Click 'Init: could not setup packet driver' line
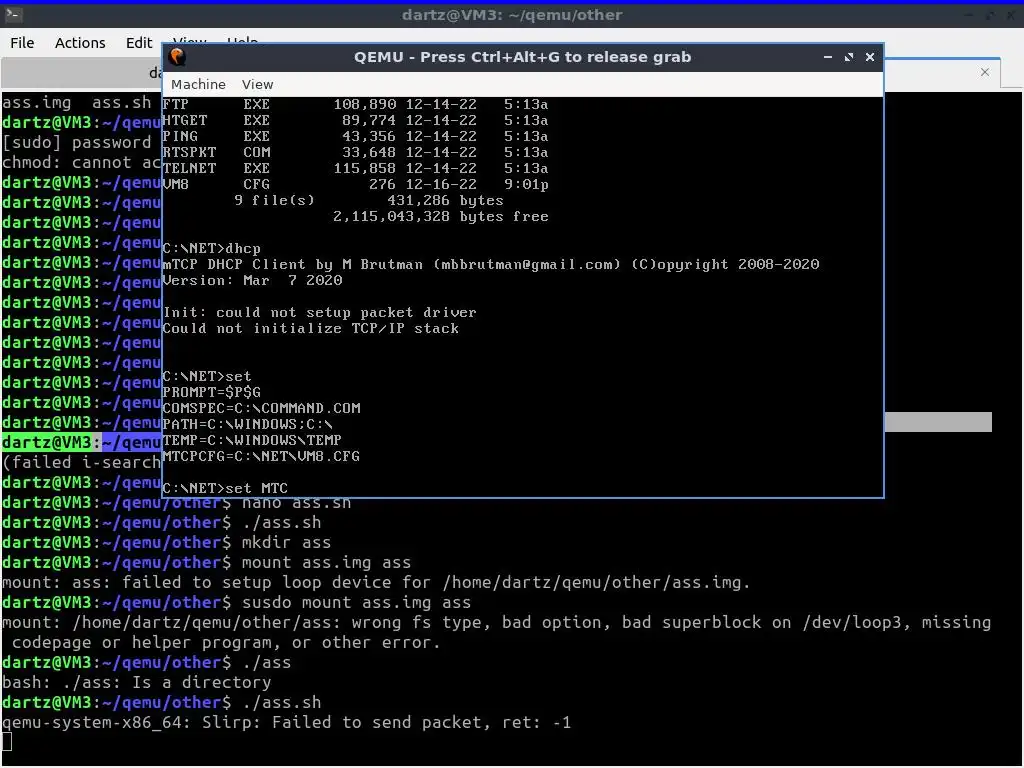Screen dimensions: 1024x768 tap(319, 312)
